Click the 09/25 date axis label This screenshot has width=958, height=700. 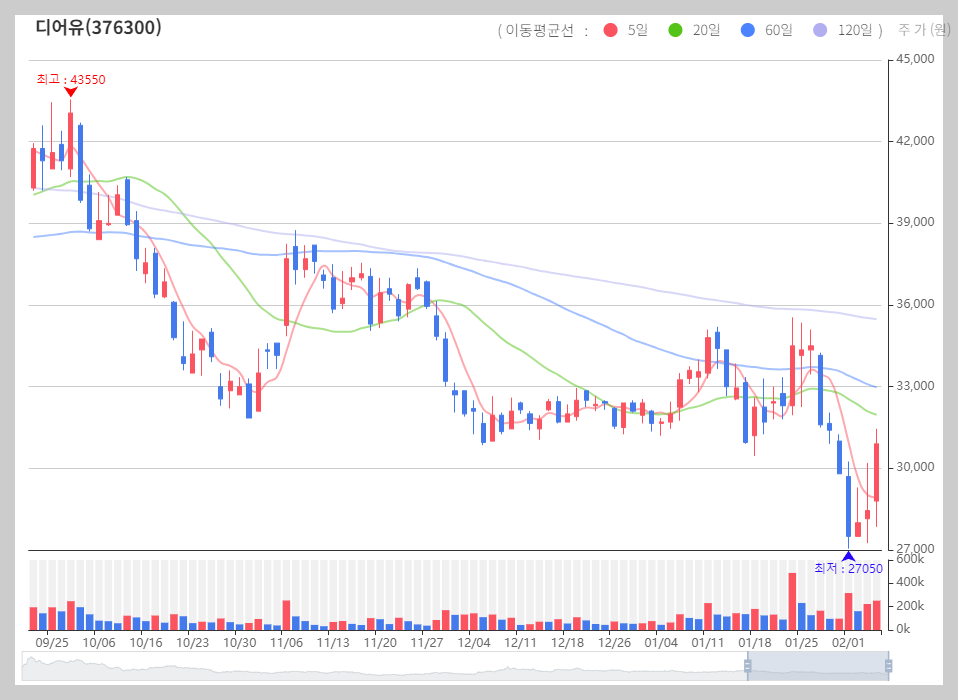[52, 642]
